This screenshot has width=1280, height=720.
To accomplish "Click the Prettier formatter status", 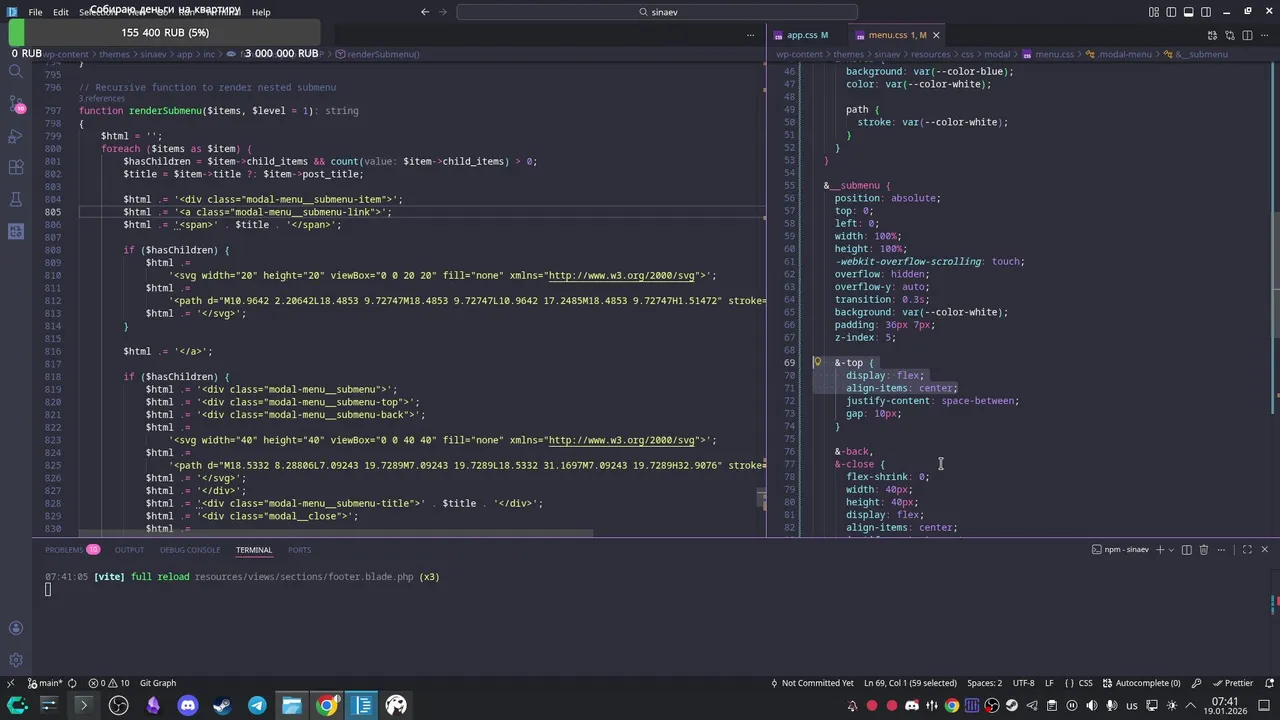I will 1232,683.
